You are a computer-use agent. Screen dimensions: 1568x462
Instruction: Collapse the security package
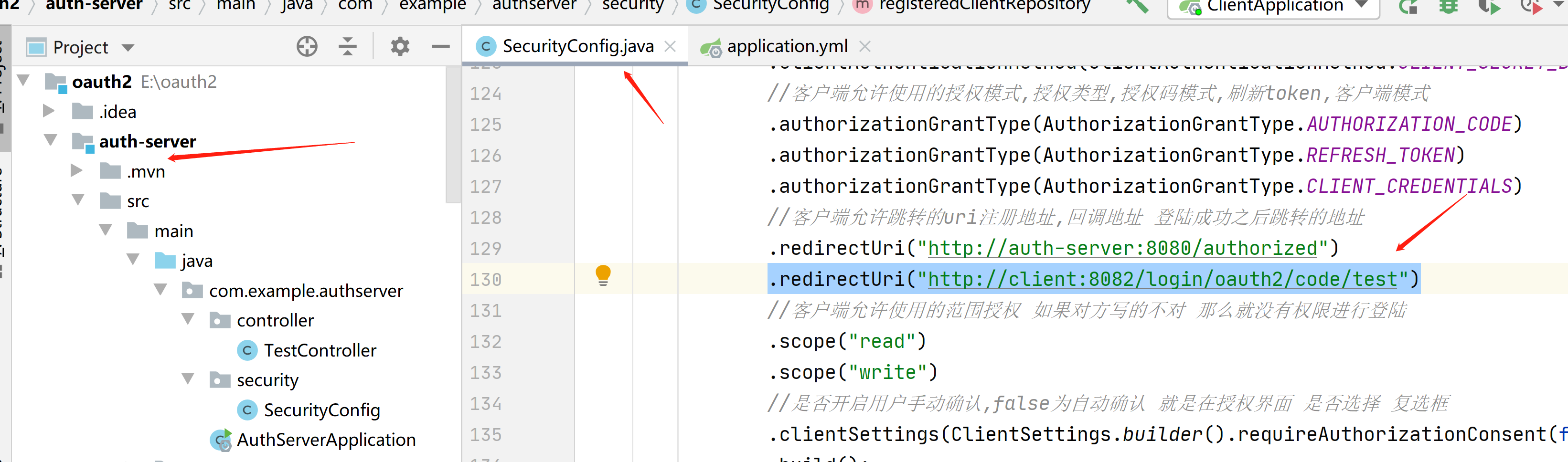tap(188, 379)
